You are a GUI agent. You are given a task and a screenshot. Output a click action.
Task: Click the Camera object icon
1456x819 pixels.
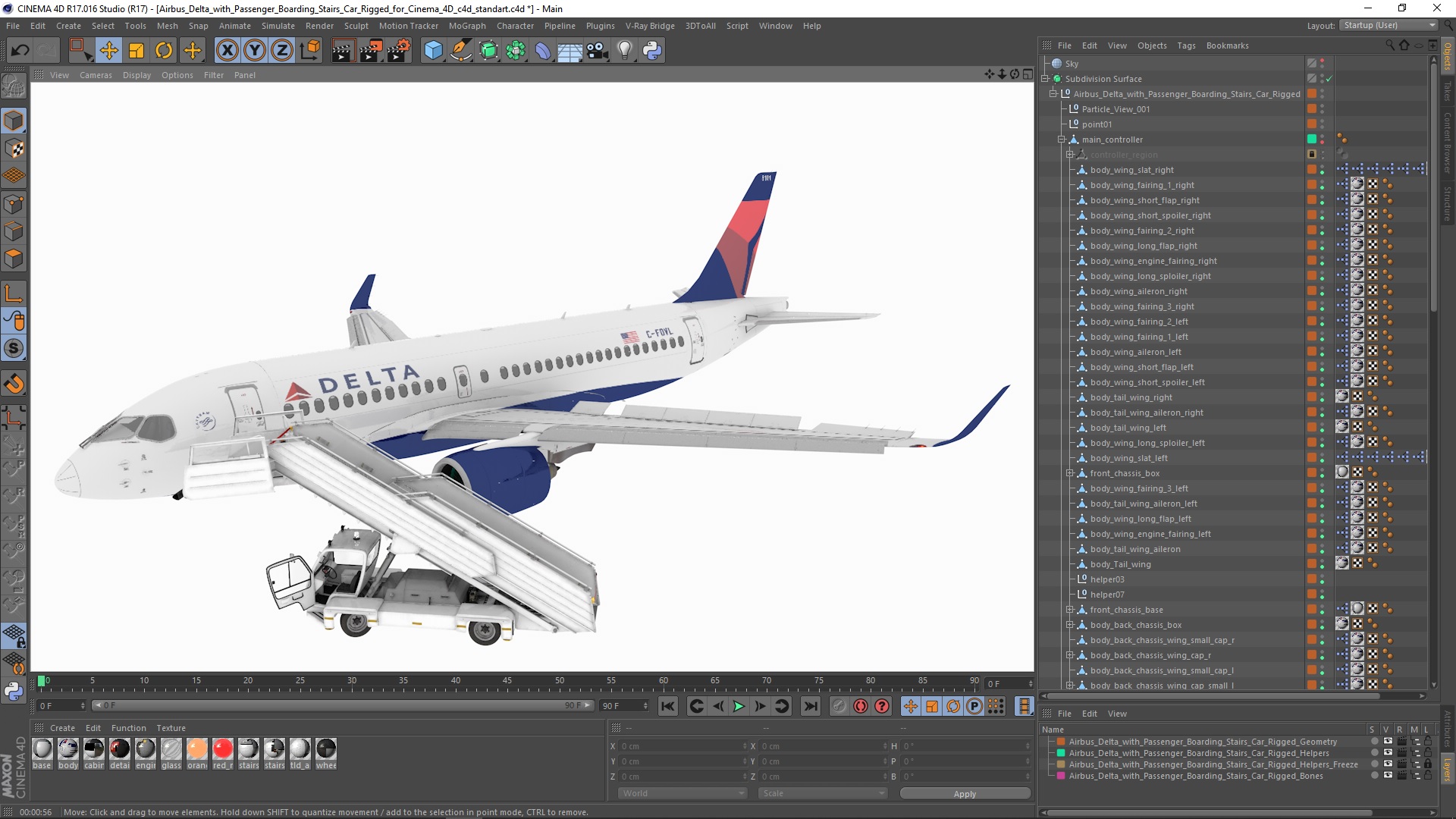point(598,51)
